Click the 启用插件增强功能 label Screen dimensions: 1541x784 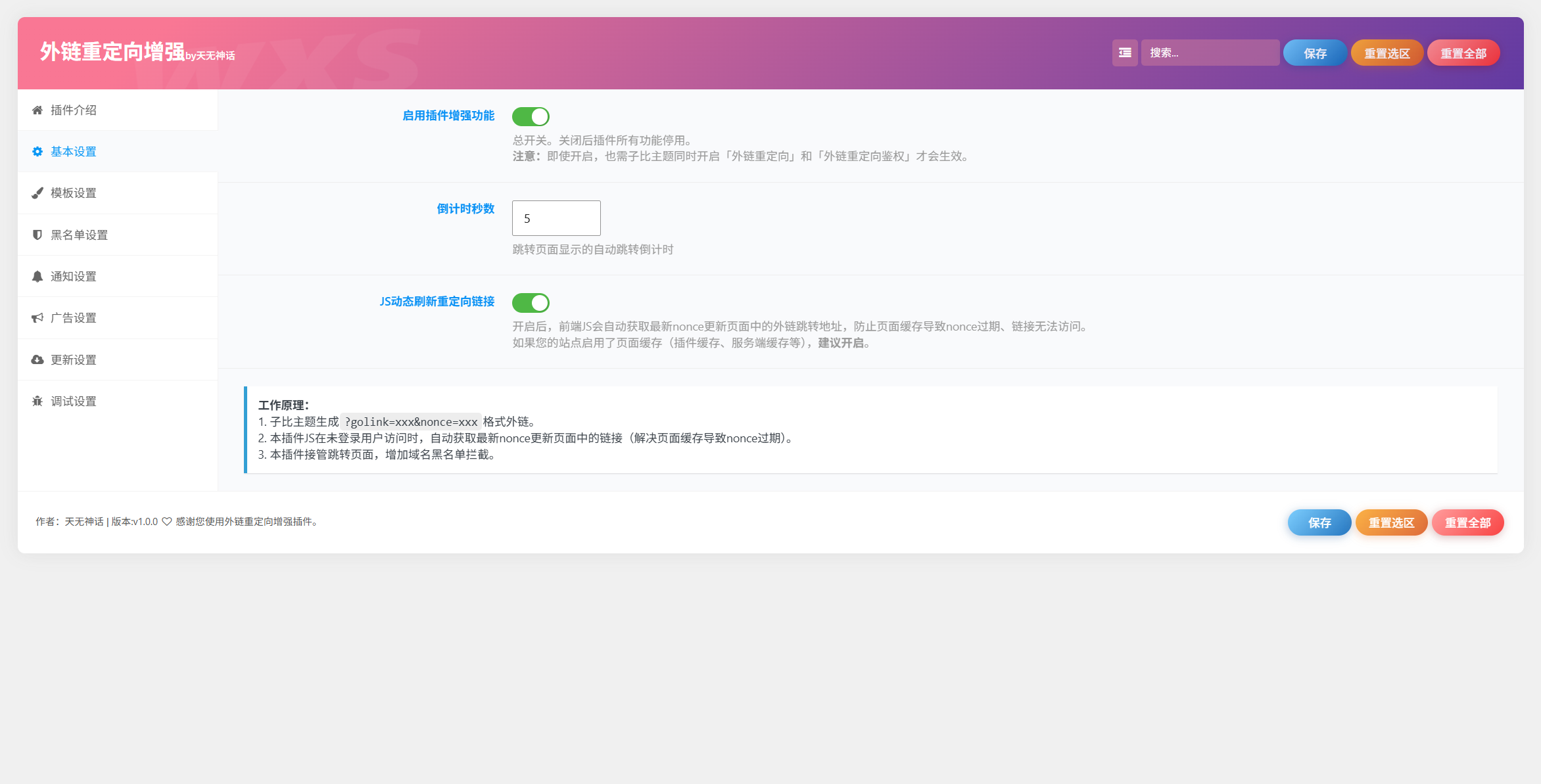click(448, 116)
